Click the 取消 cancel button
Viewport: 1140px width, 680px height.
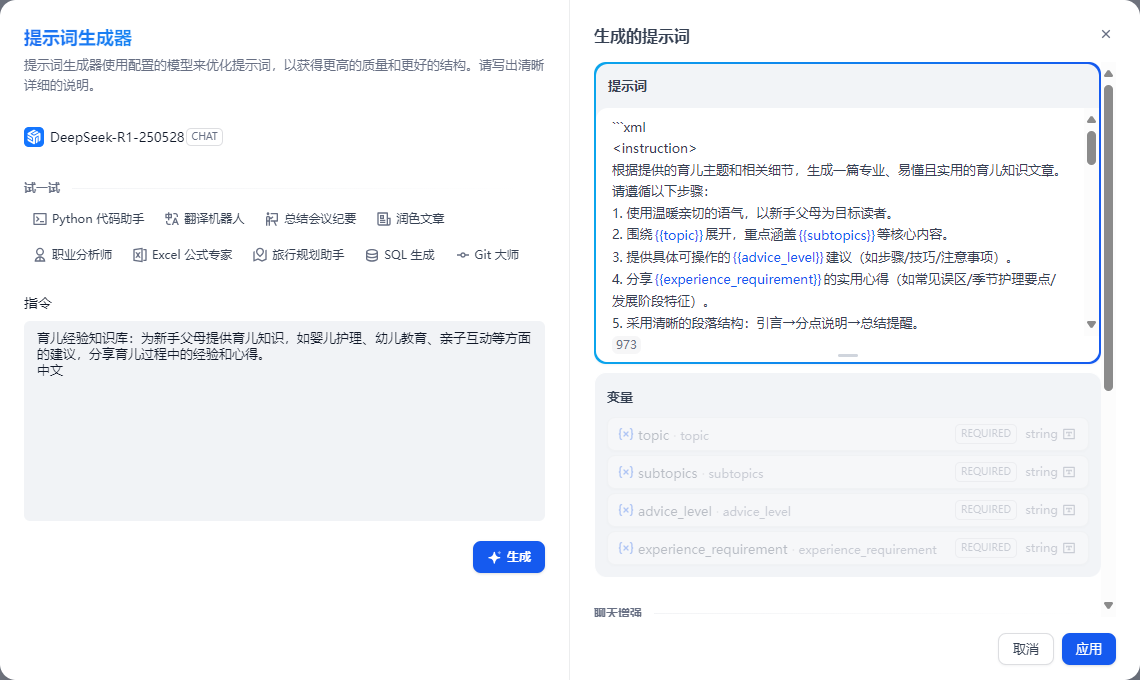click(x=1026, y=649)
